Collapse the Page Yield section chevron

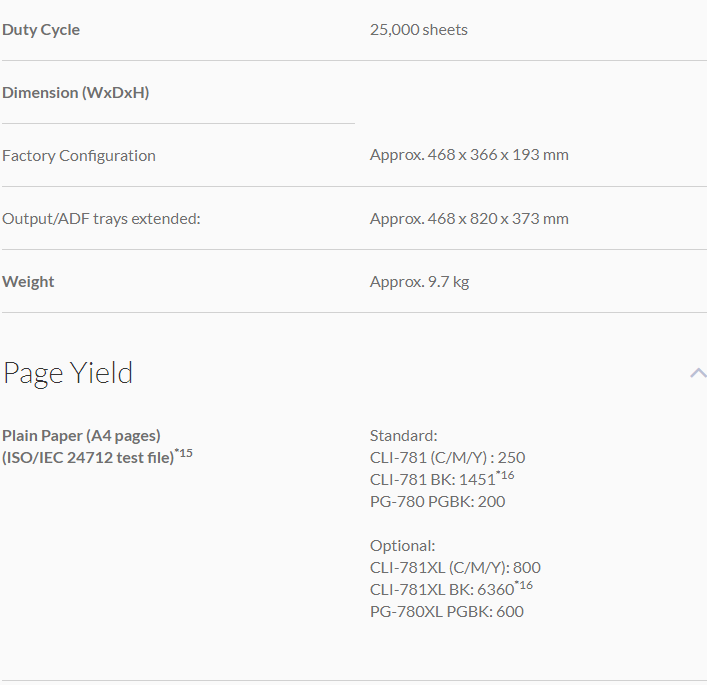click(697, 373)
